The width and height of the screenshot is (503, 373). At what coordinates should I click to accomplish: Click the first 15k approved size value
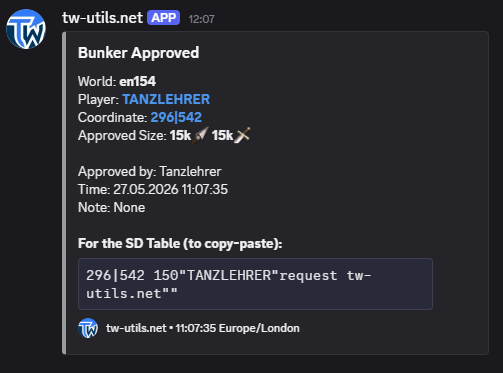(180, 135)
